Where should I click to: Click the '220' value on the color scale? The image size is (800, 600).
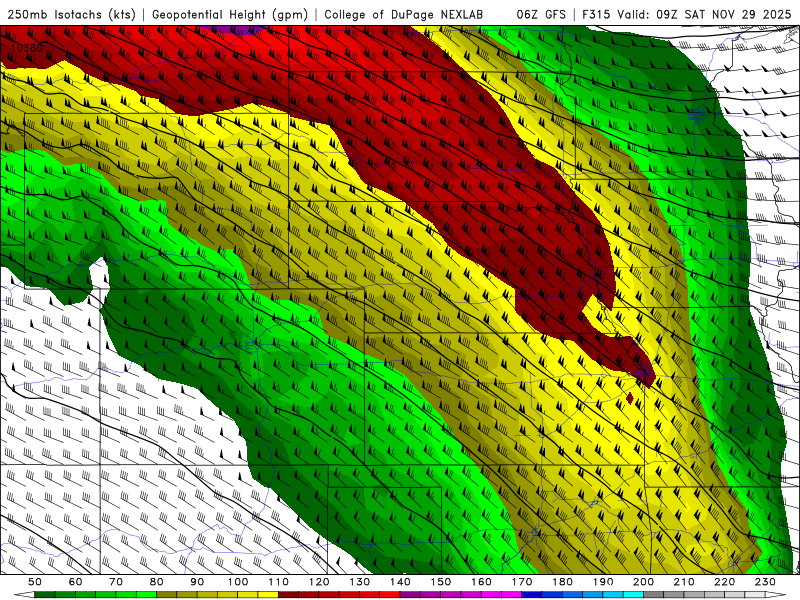pyautogui.click(x=724, y=582)
